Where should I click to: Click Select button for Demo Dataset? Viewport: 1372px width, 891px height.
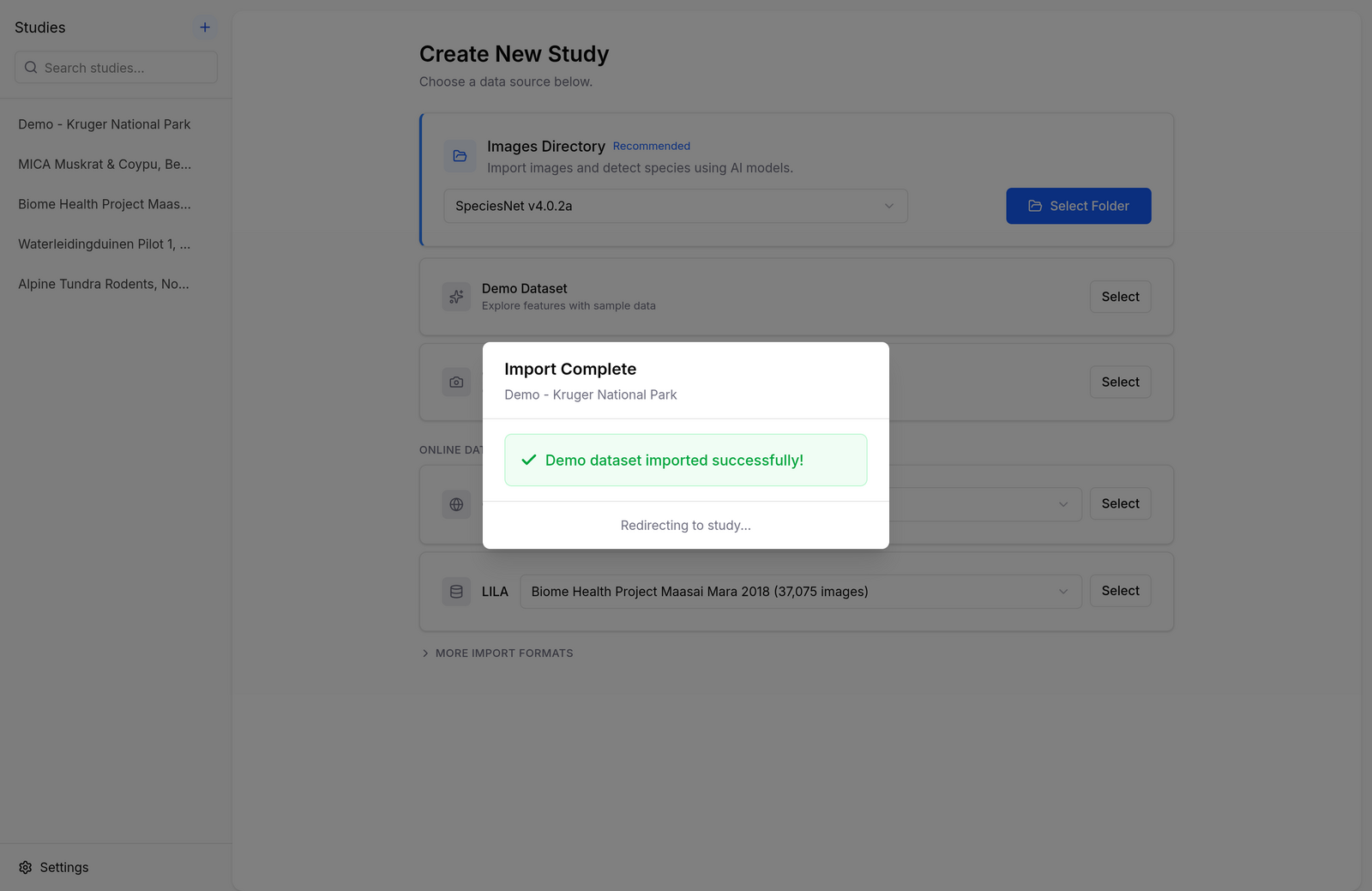(x=1121, y=297)
